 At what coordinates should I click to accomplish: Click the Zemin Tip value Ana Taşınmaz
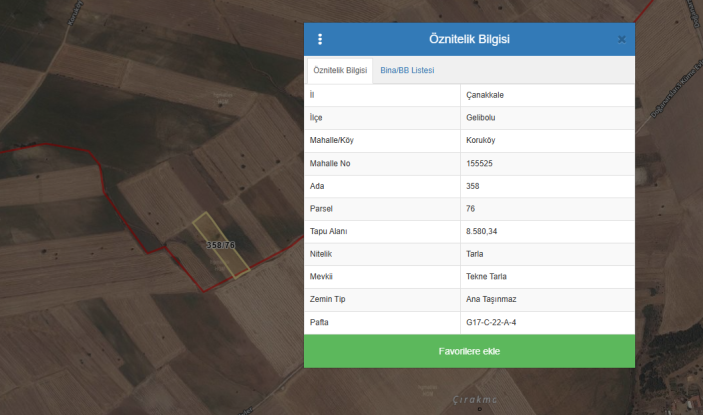coord(491,300)
